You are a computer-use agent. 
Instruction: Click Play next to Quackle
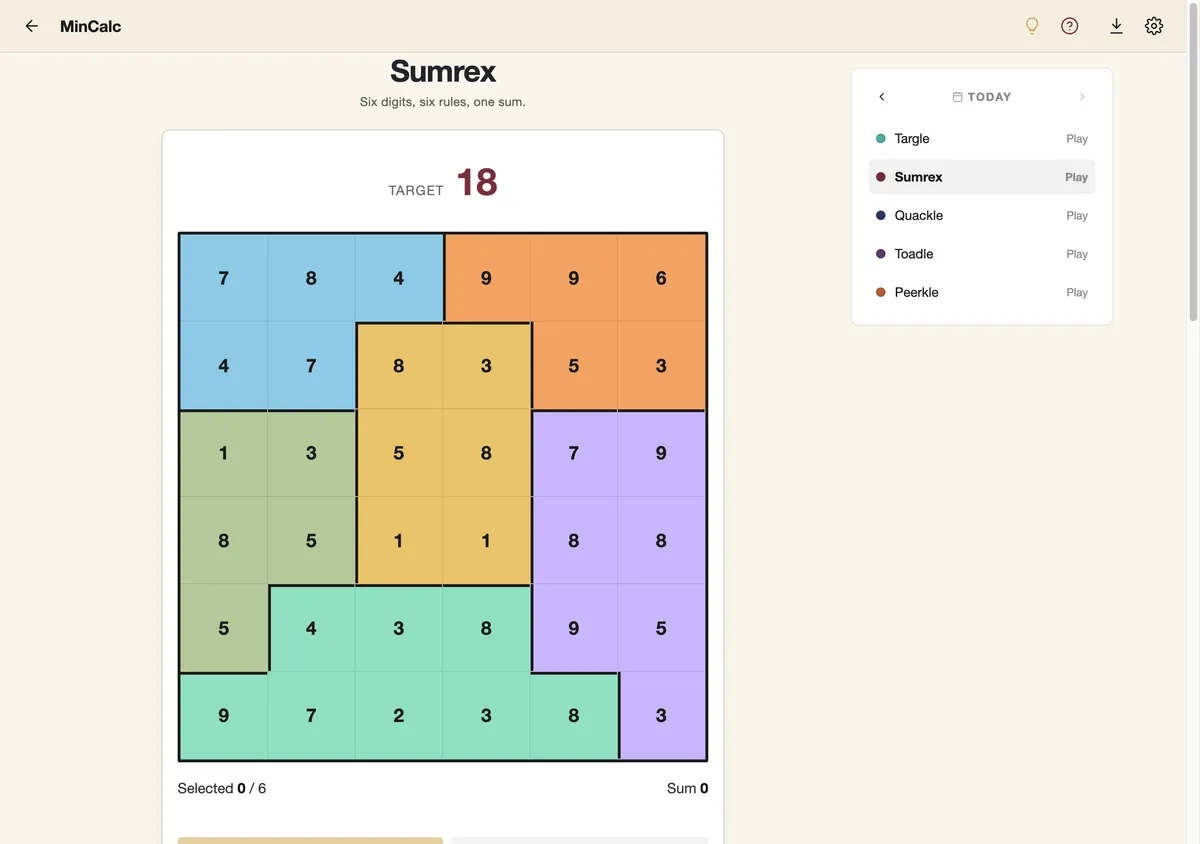tap(1077, 215)
